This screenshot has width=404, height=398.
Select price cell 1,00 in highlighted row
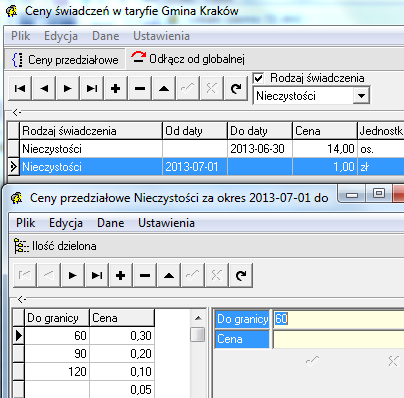click(325, 167)
